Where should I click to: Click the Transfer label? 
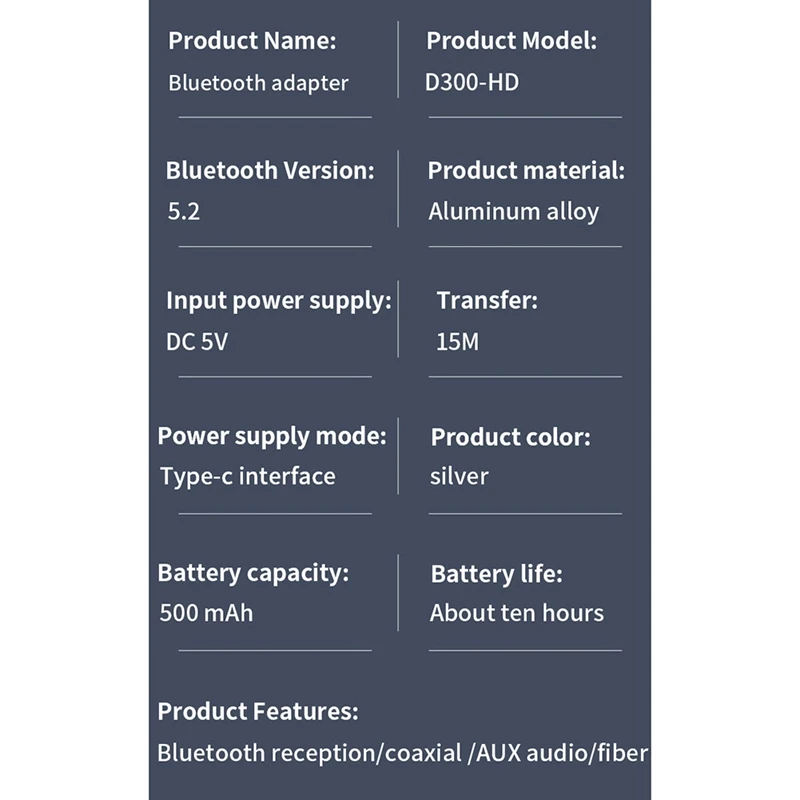487,300
